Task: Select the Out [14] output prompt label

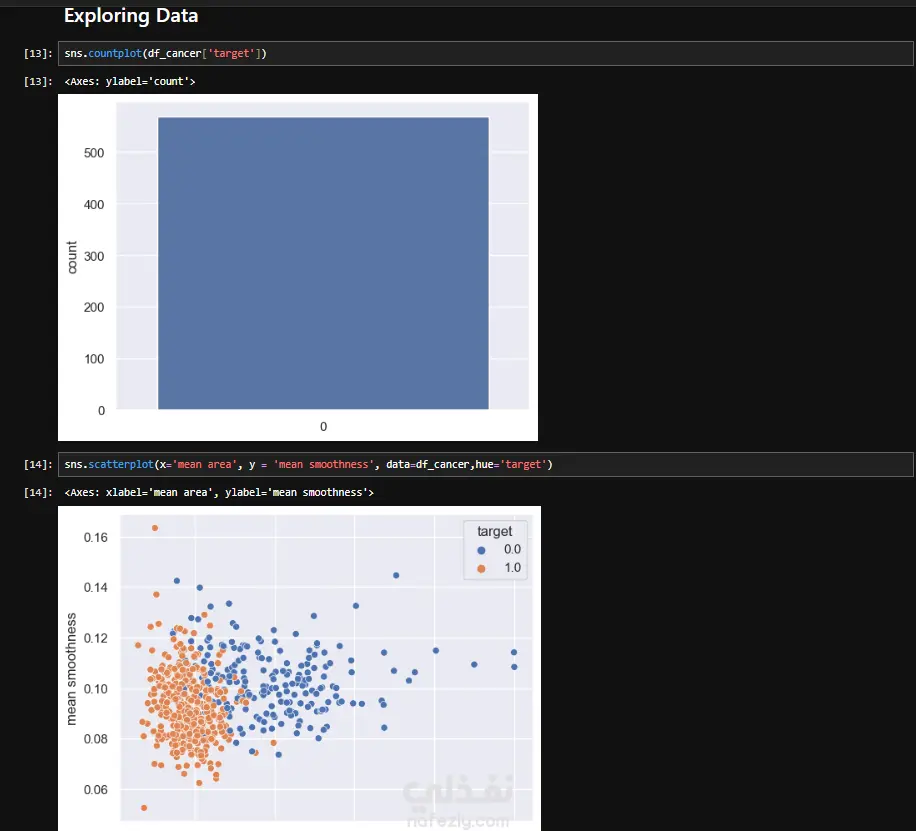Action: tap(38, 492)
